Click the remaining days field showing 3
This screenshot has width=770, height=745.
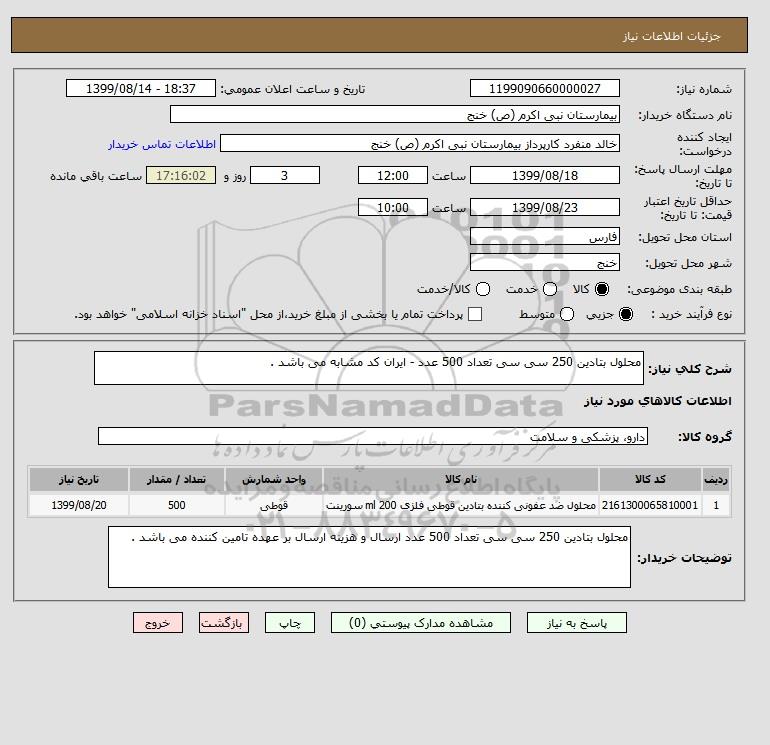[x=285, y=175]
